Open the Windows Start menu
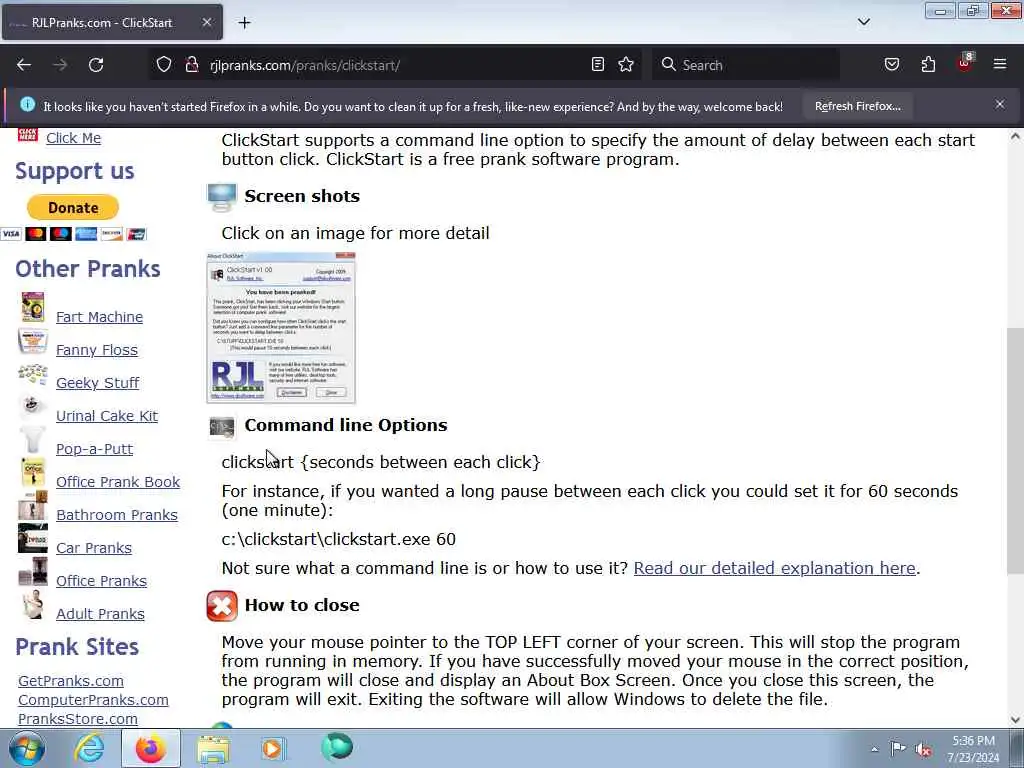 [27, 748]
